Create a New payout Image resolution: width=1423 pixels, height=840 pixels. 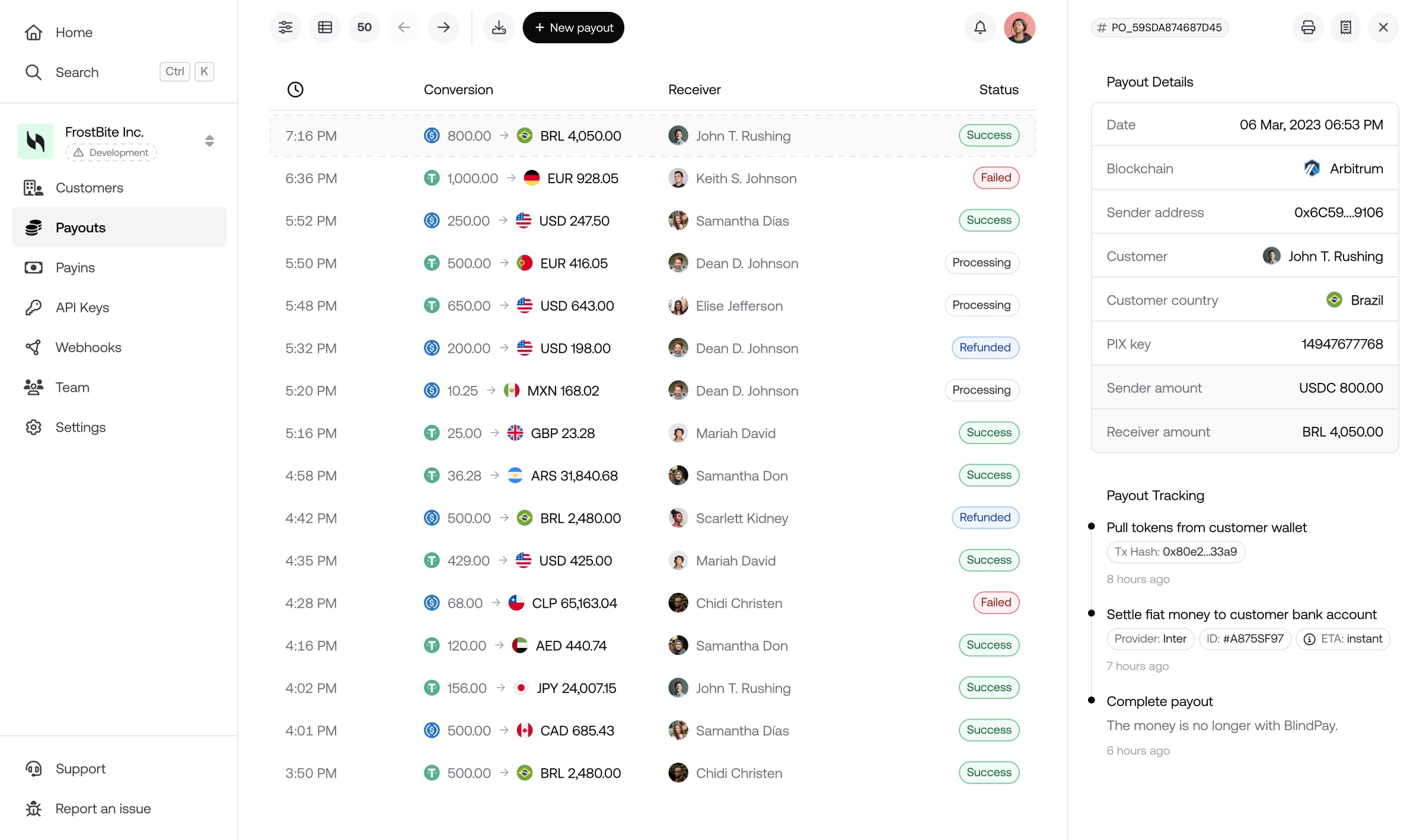[573, 27]
